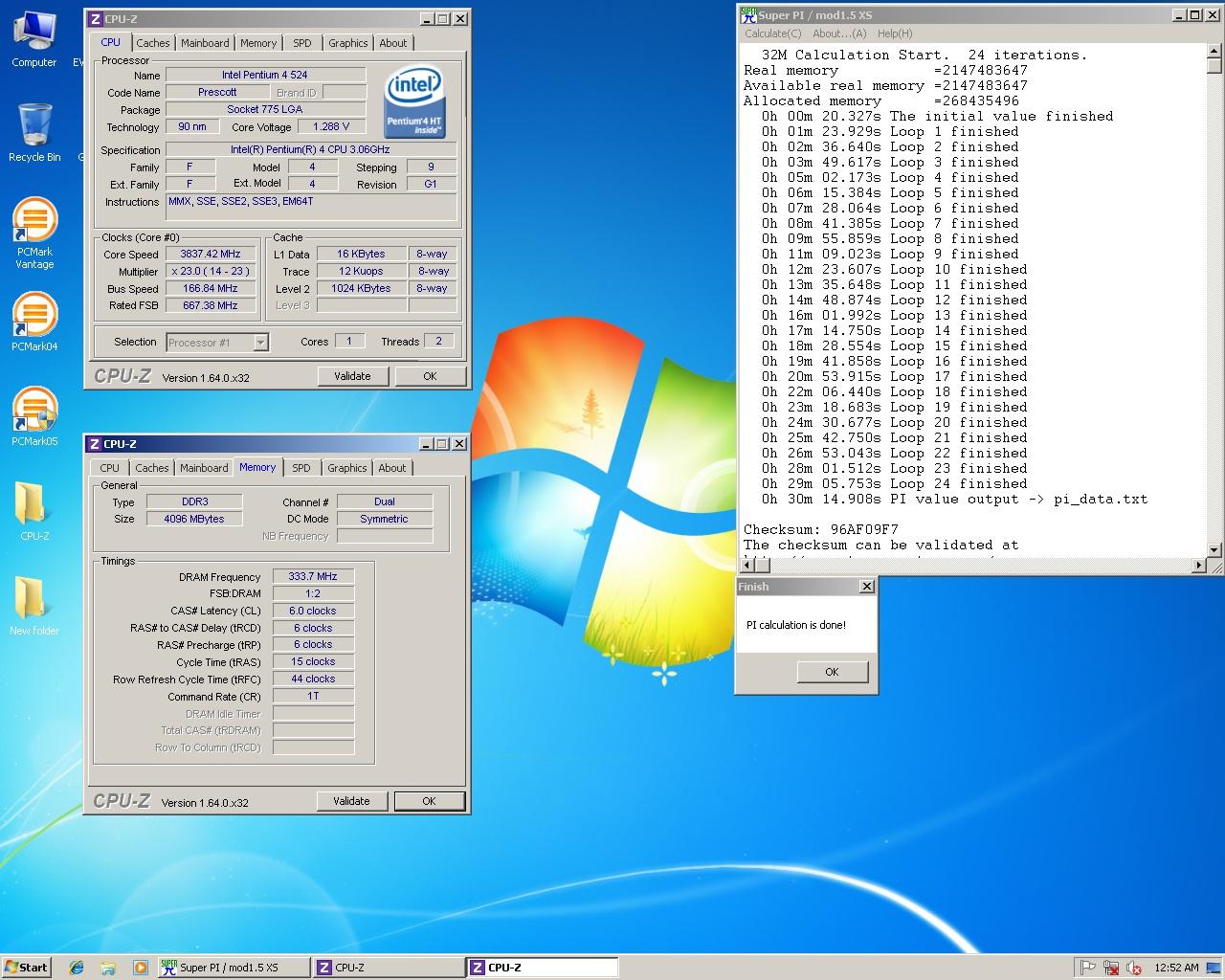Expand the Processor #1 selection dropdown
This screenshot has height=980, width=1225.
(261, 343)
